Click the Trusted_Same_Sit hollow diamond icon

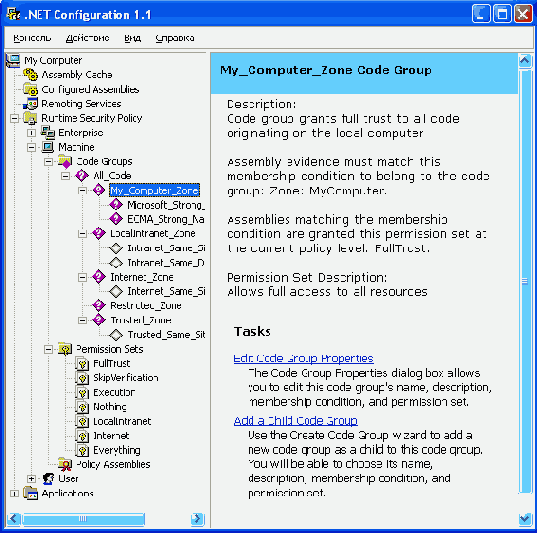(x=116, y=335)
